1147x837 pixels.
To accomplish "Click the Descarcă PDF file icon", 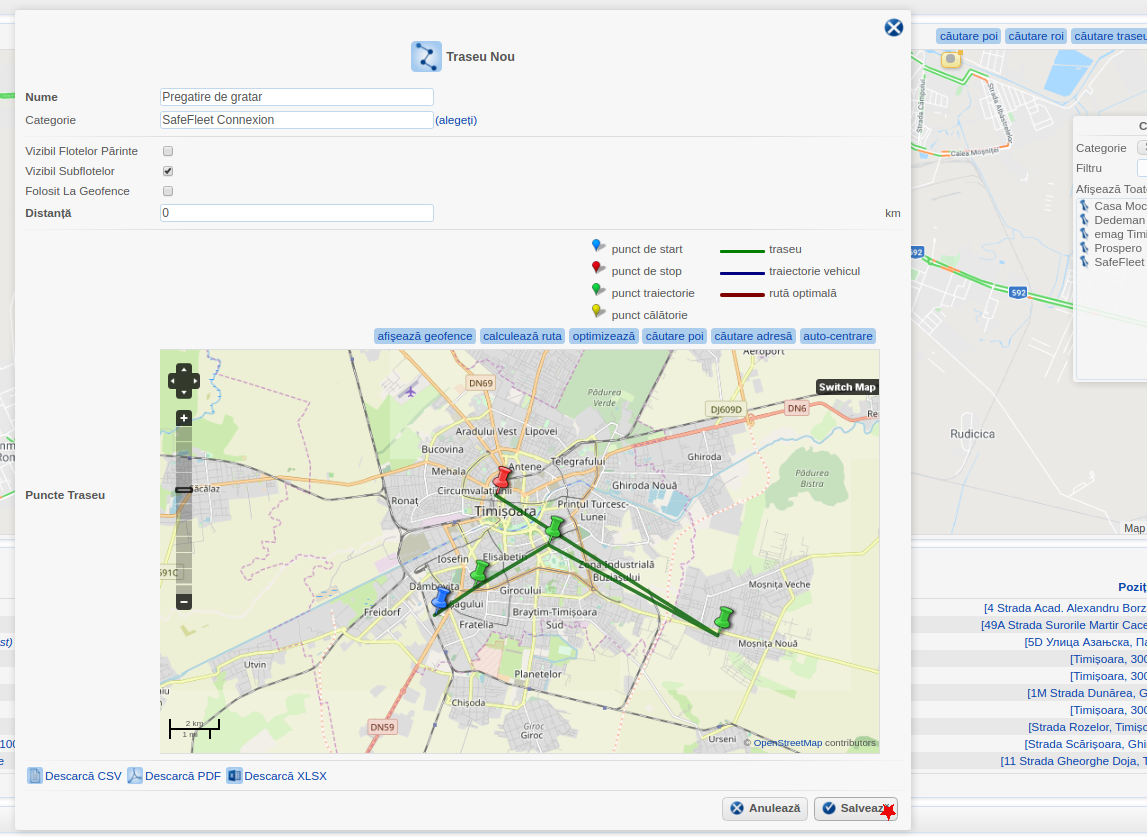I will point(135,775).
